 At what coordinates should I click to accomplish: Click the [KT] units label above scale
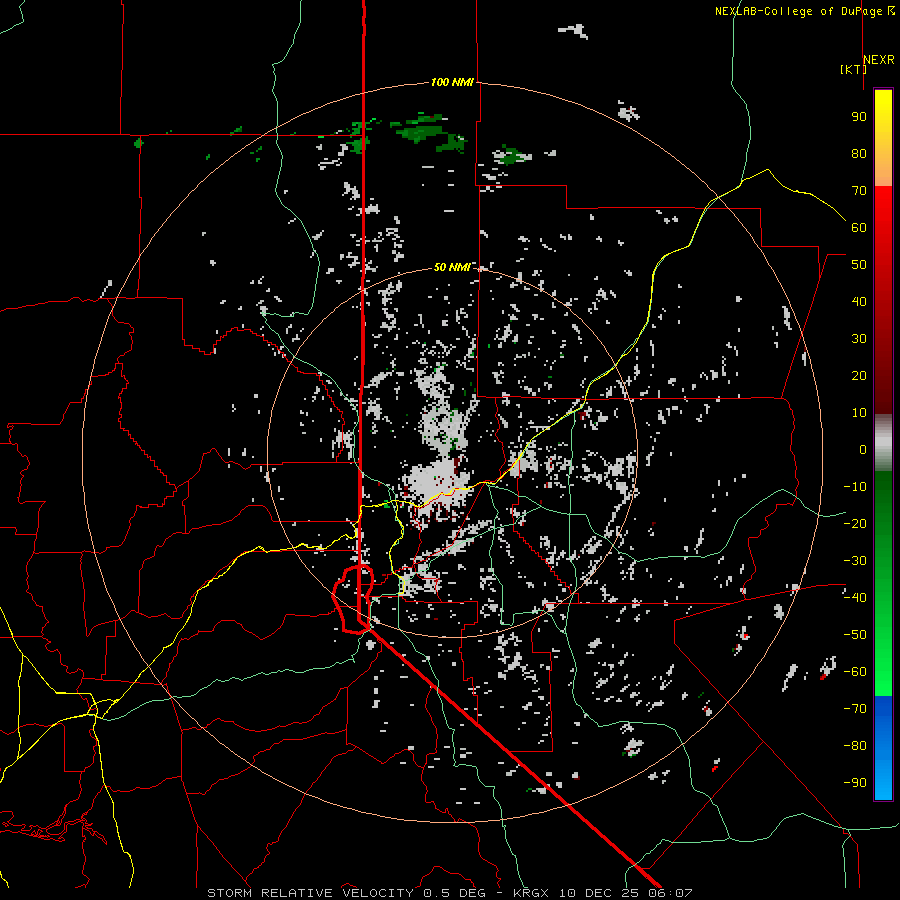point(853,69)
